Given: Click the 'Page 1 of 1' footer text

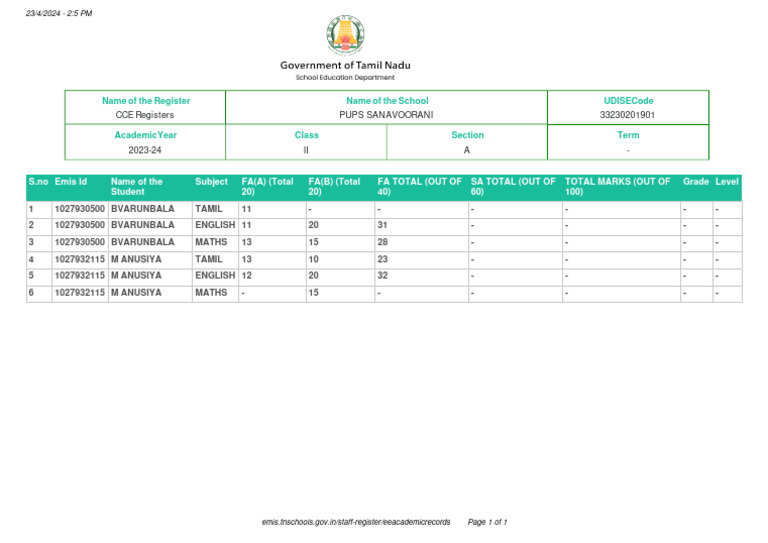Looking at the screenshot, I should pyautogui.click(x=487, y=522).
